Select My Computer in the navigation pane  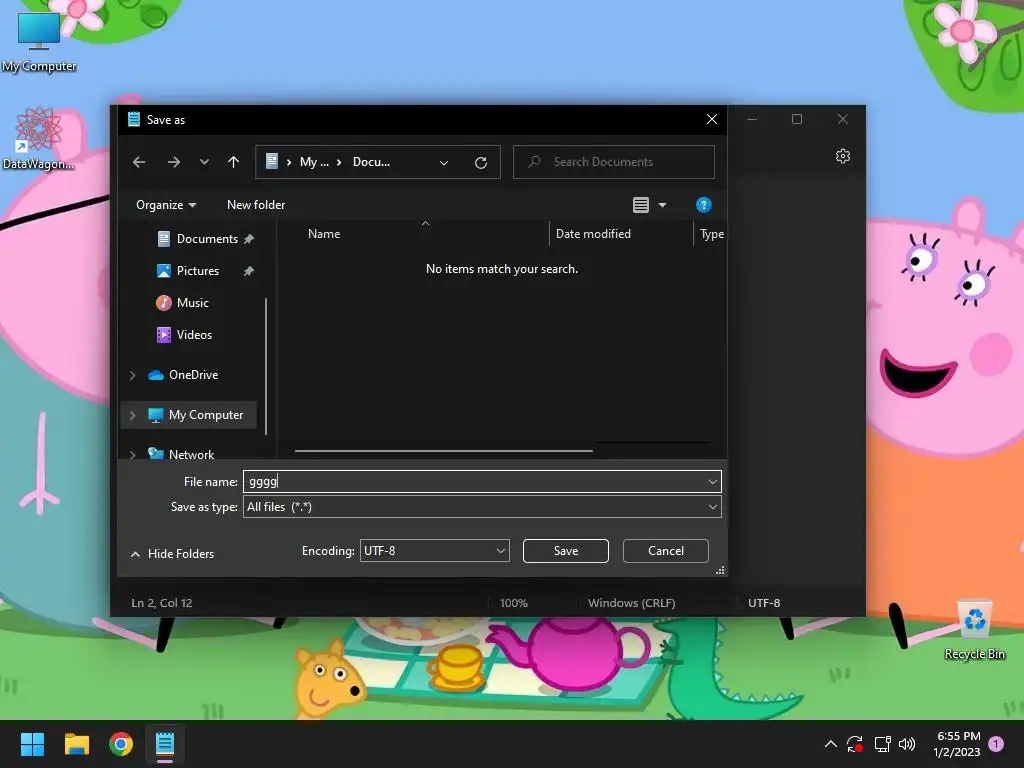[x=206, y=415]
